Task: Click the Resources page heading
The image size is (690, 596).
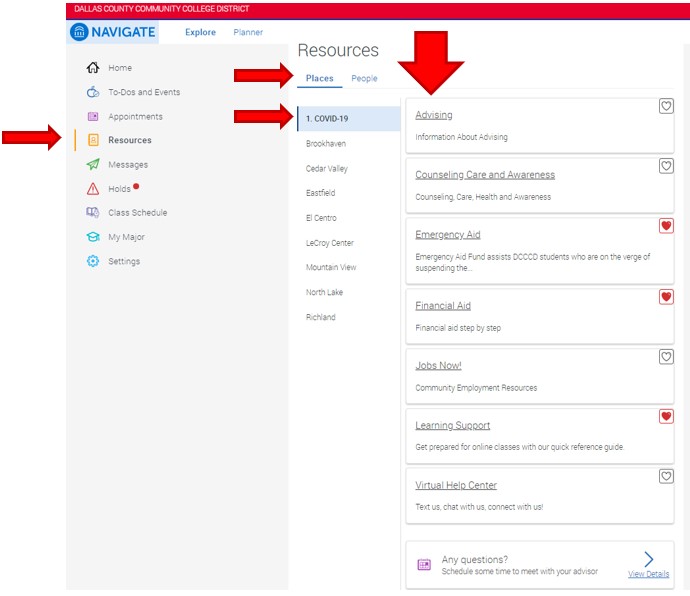Action: point(338,50)
